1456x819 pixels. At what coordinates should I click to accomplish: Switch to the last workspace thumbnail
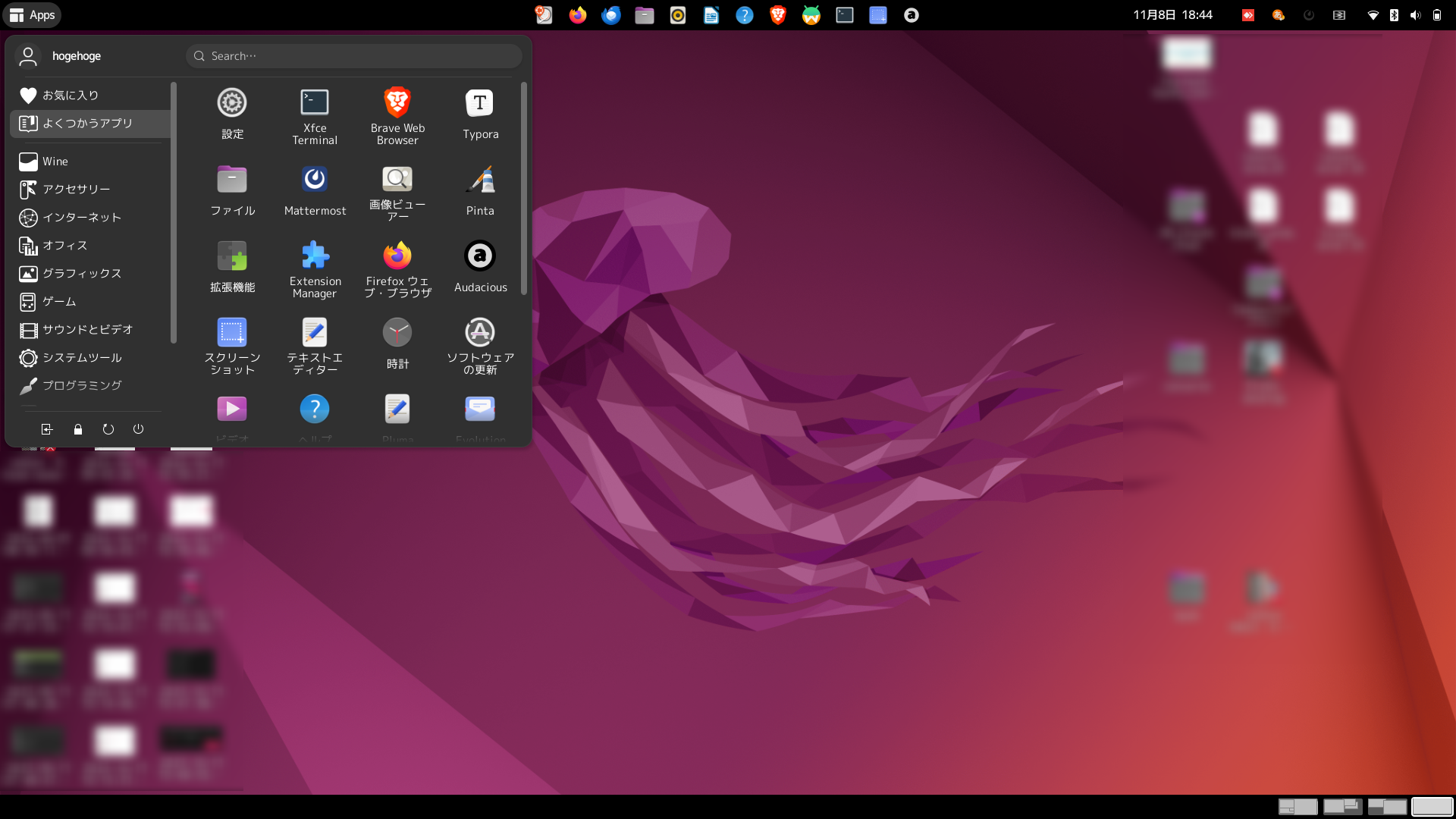pyautogui.click(x=1432, y=807)
